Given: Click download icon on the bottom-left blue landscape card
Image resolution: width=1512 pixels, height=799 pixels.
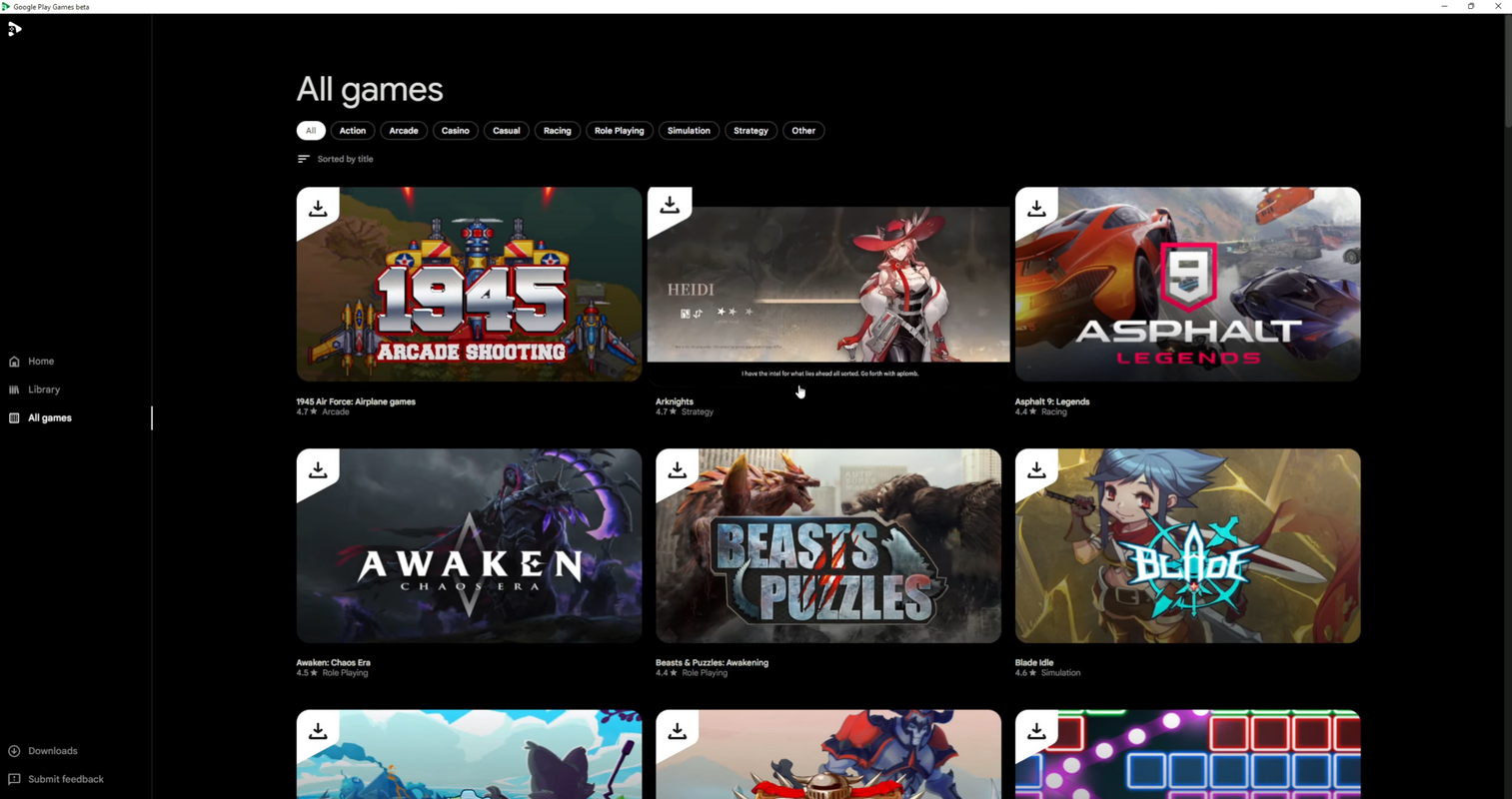Looking at the screenshot, I should tap(318, 732).
